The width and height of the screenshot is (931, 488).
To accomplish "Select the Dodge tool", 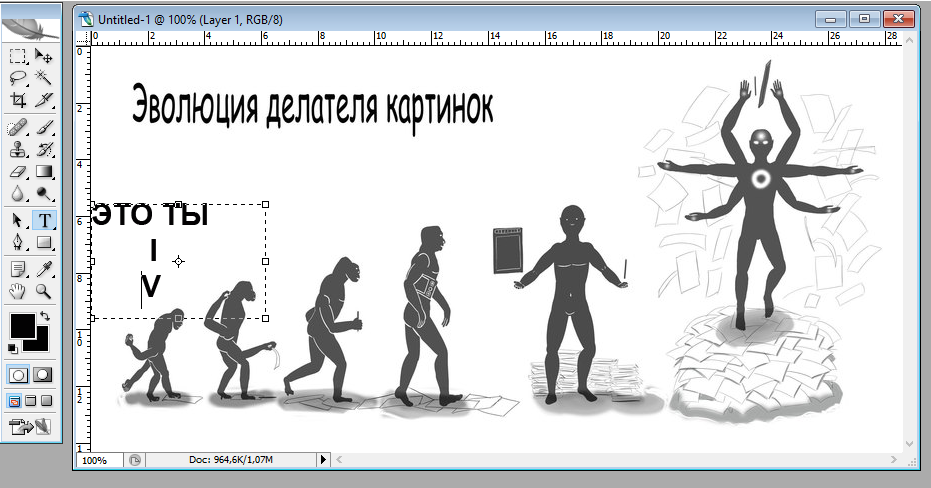I will tap(43, 194).
